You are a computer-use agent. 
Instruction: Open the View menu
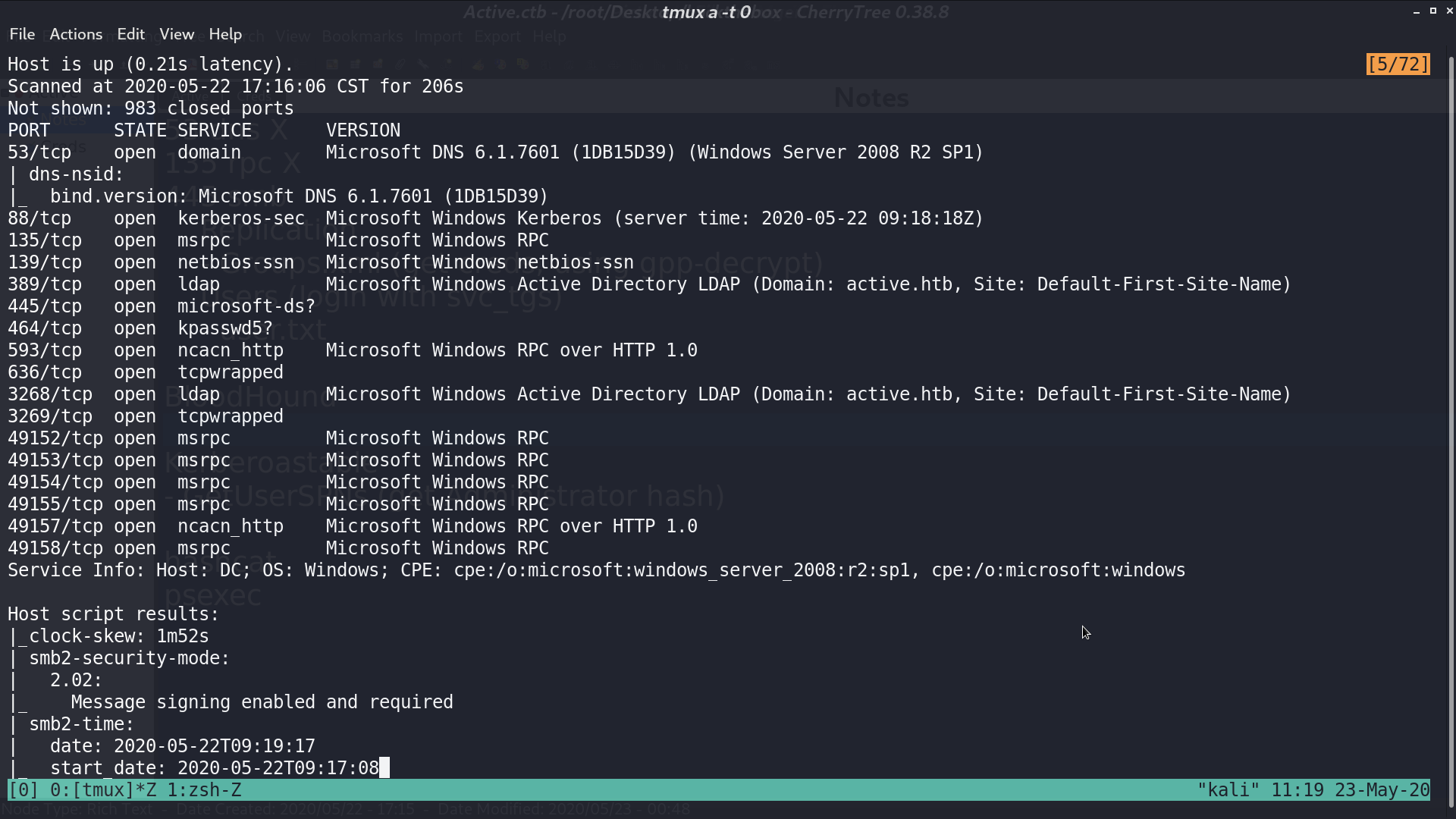(x=177, y=34)
